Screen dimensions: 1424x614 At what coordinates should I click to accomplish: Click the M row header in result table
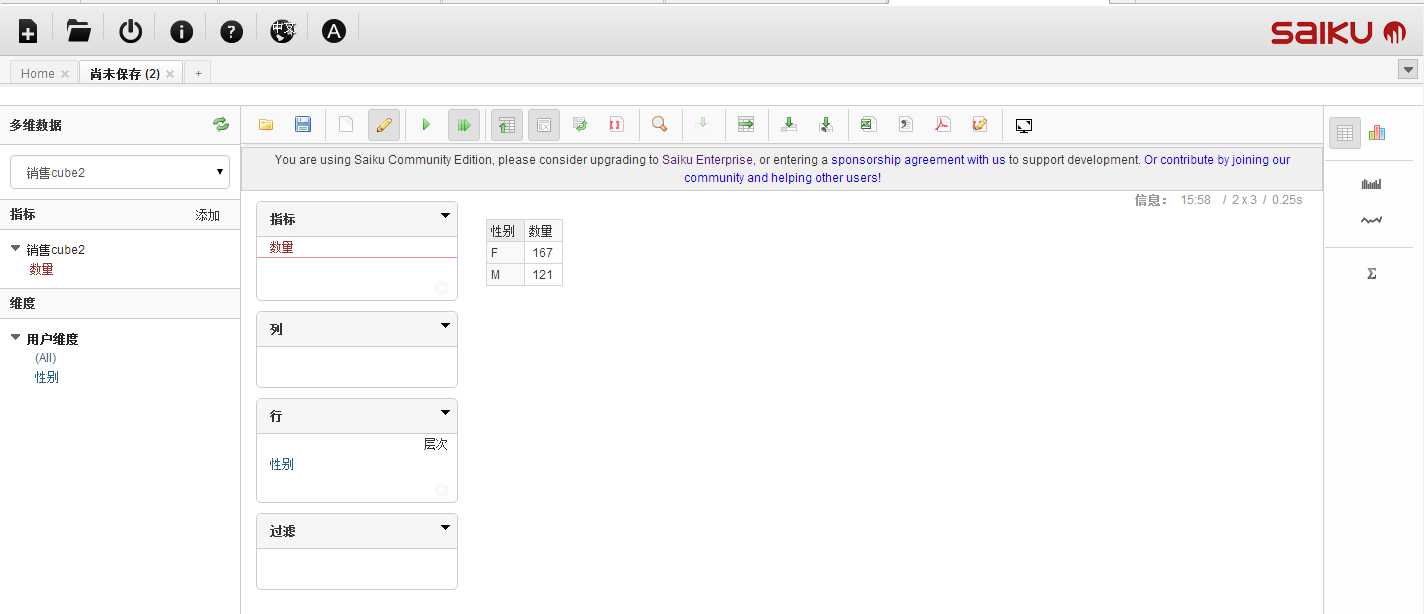pyautogui.click(x=505, y=275)
